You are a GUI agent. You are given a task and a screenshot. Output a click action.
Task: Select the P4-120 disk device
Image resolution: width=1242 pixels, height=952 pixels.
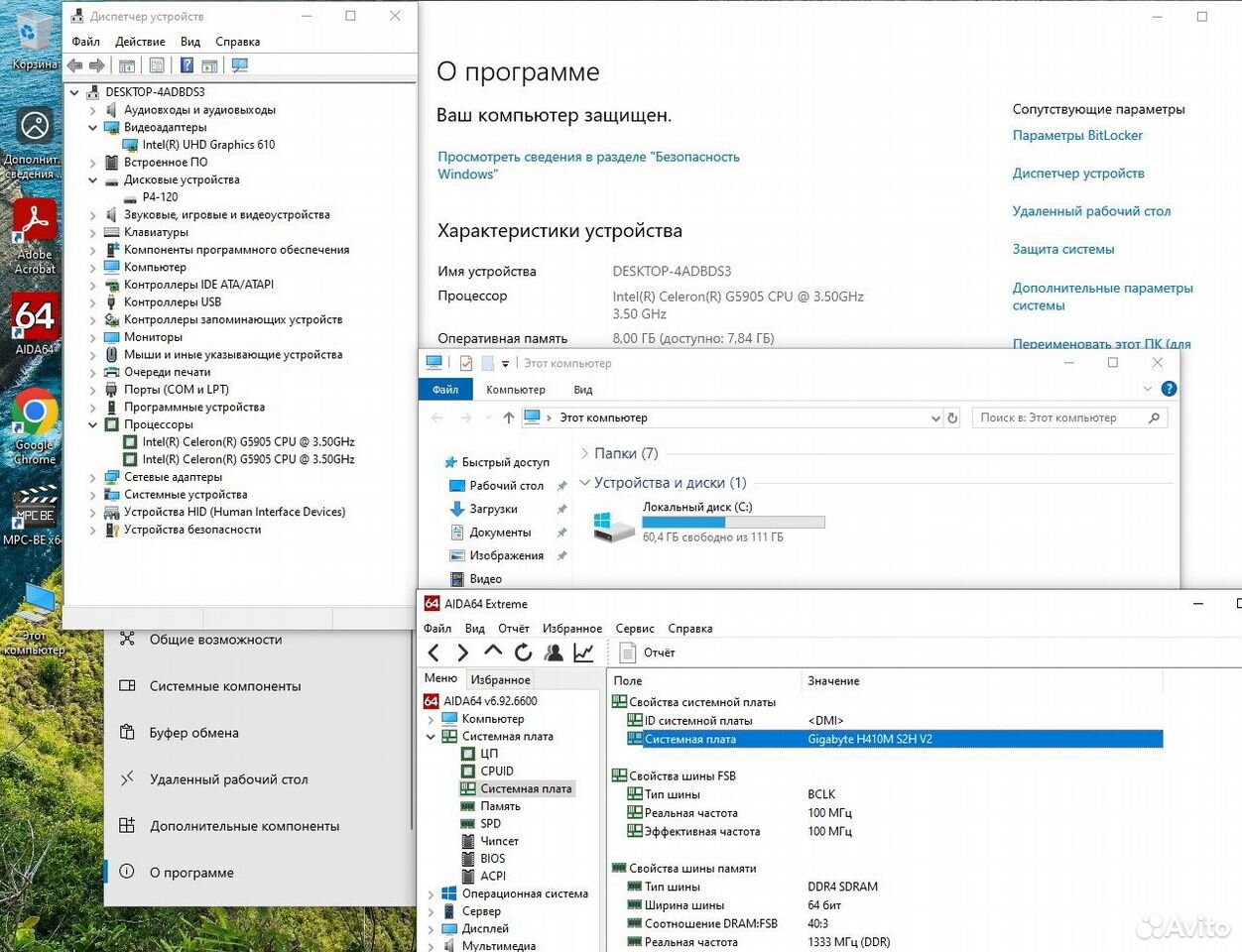point(160,197)
